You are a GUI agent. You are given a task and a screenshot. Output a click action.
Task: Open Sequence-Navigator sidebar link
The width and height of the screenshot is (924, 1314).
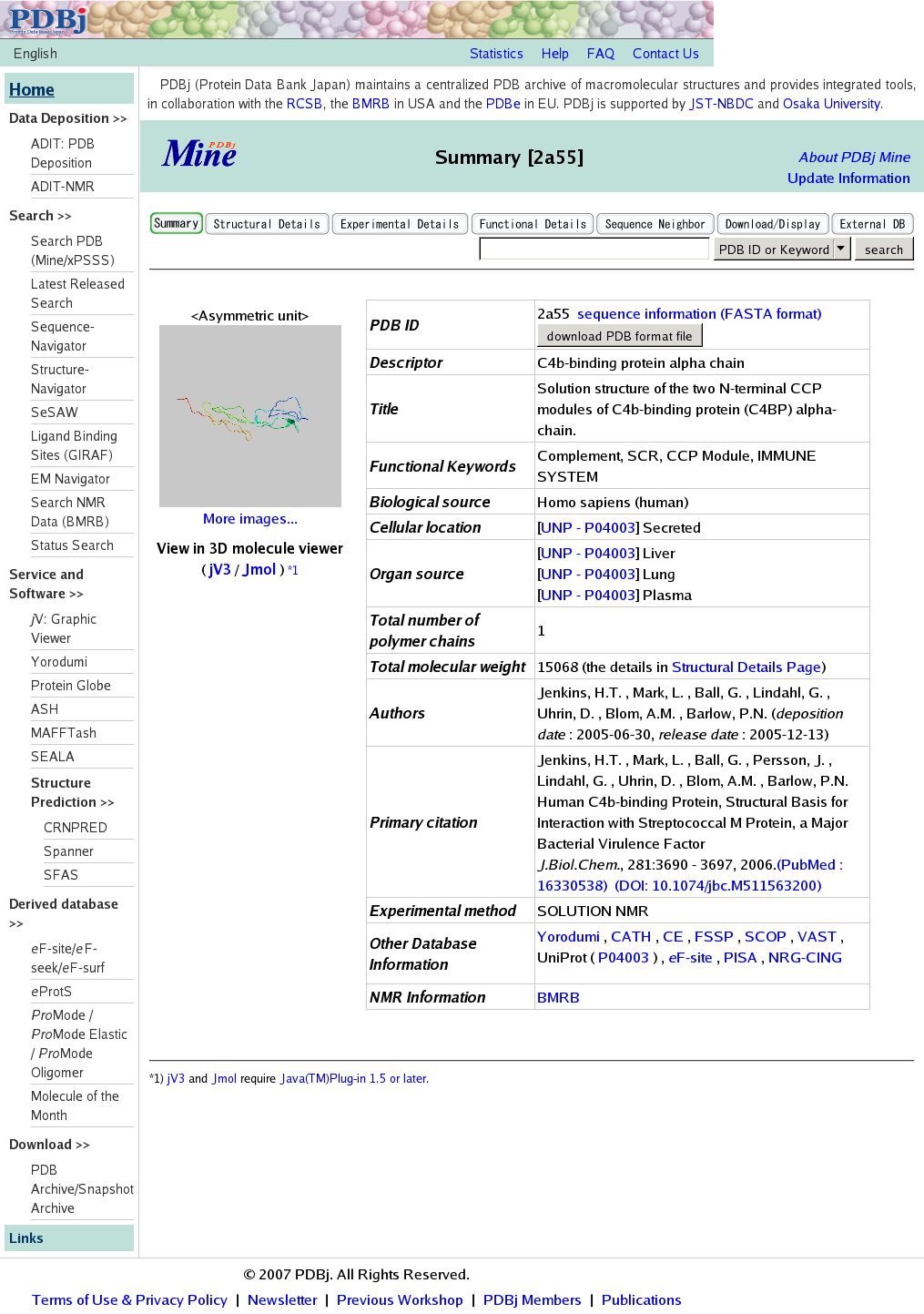click(63, 336)
